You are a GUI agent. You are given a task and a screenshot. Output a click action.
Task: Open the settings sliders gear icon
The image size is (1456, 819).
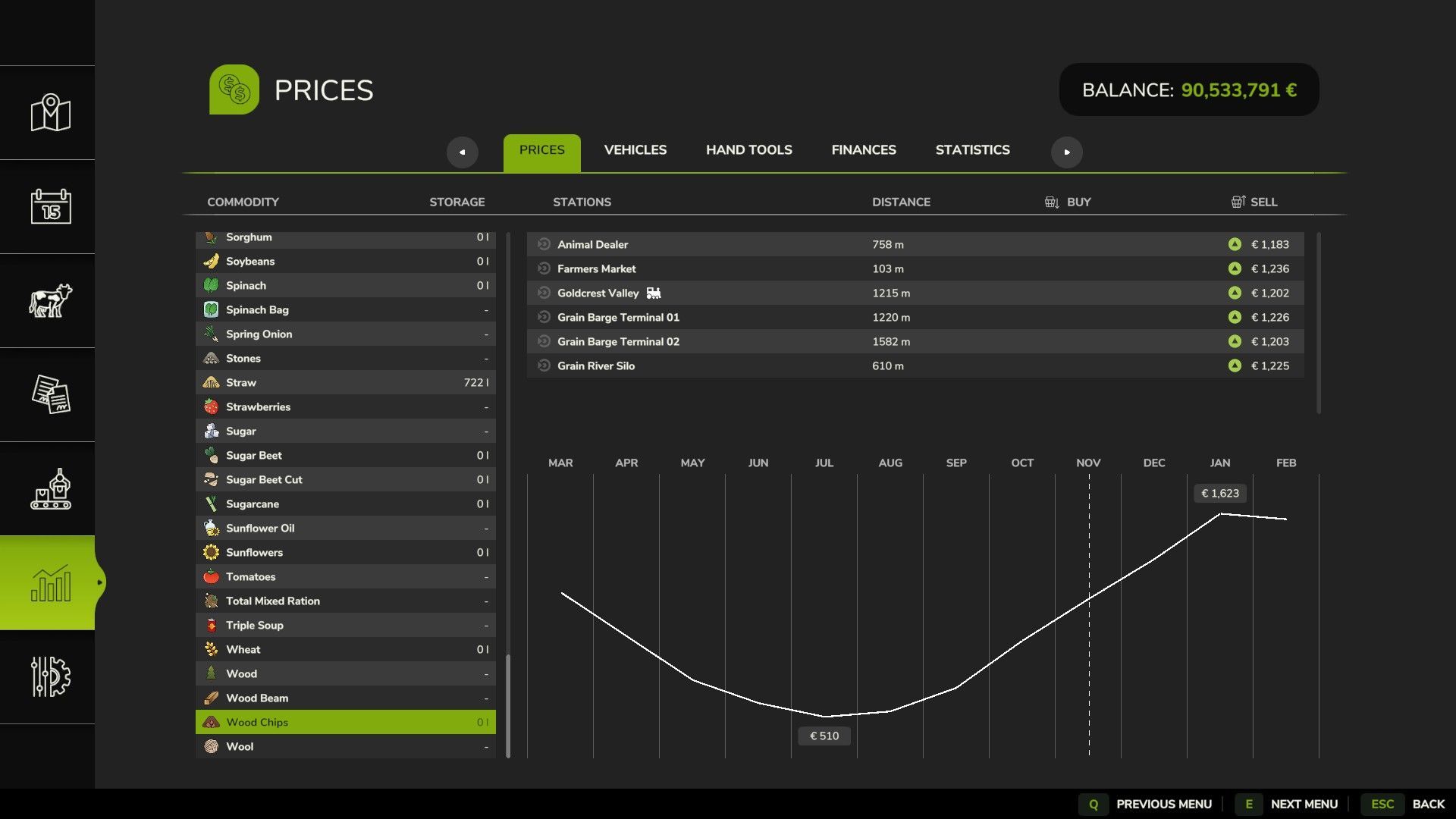click(50, 676)
